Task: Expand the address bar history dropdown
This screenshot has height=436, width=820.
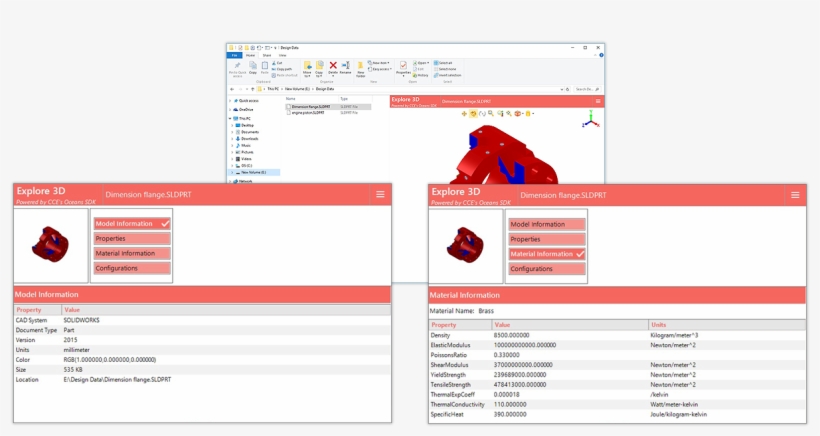Action: pyautogui.click(x=562, y=89)
